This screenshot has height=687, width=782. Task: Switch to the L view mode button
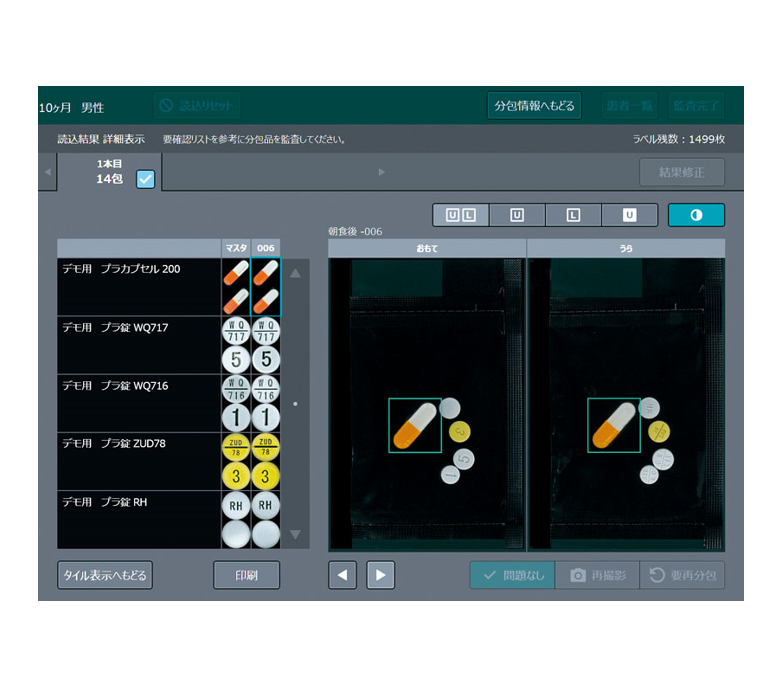coord(573,215)
